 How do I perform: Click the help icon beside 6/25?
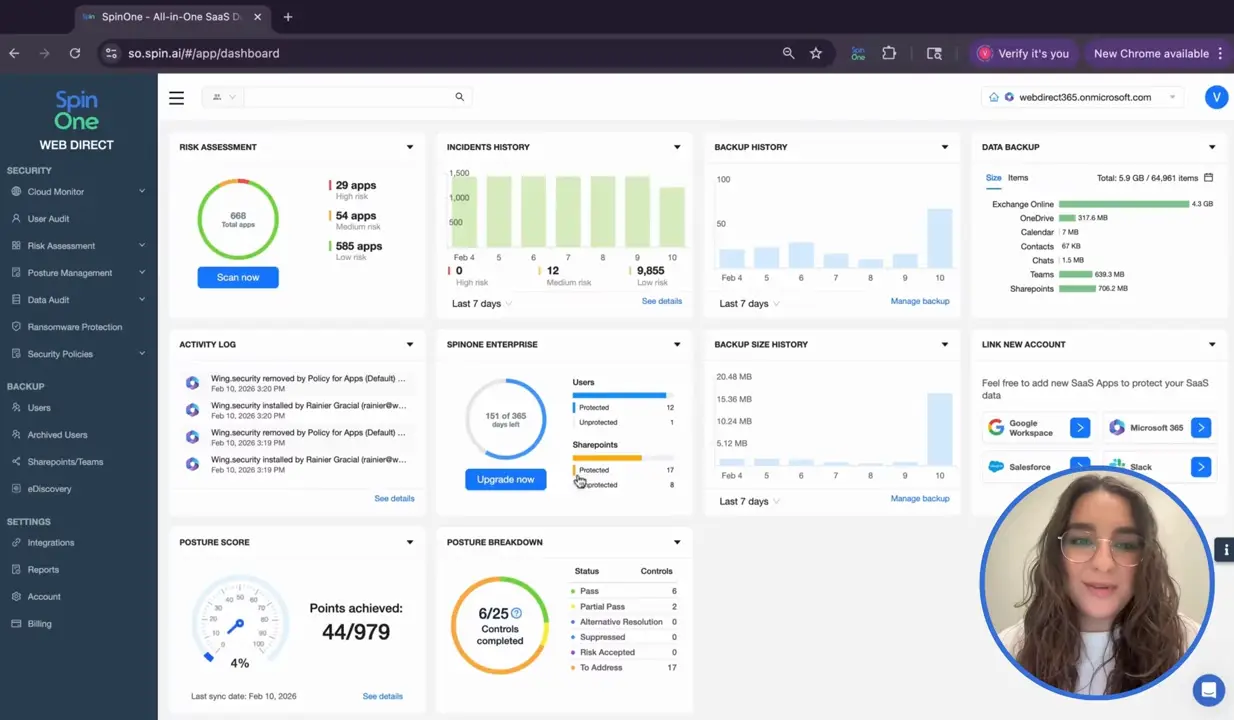click(x=516, y=613)
